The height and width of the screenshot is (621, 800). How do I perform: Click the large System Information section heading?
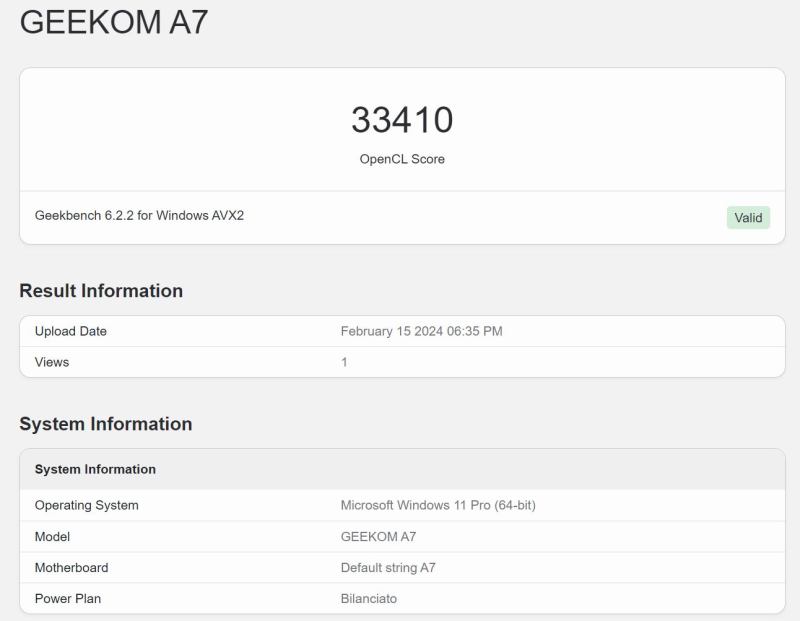point(105,424)
